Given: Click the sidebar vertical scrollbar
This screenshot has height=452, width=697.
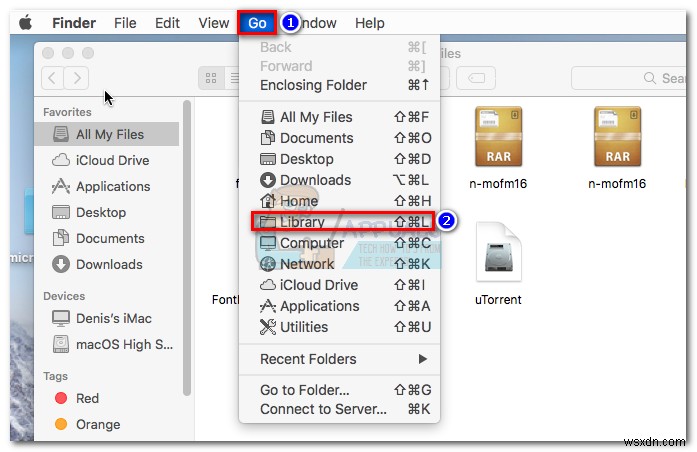Looking at the screenshot, I should click(187, 248).
